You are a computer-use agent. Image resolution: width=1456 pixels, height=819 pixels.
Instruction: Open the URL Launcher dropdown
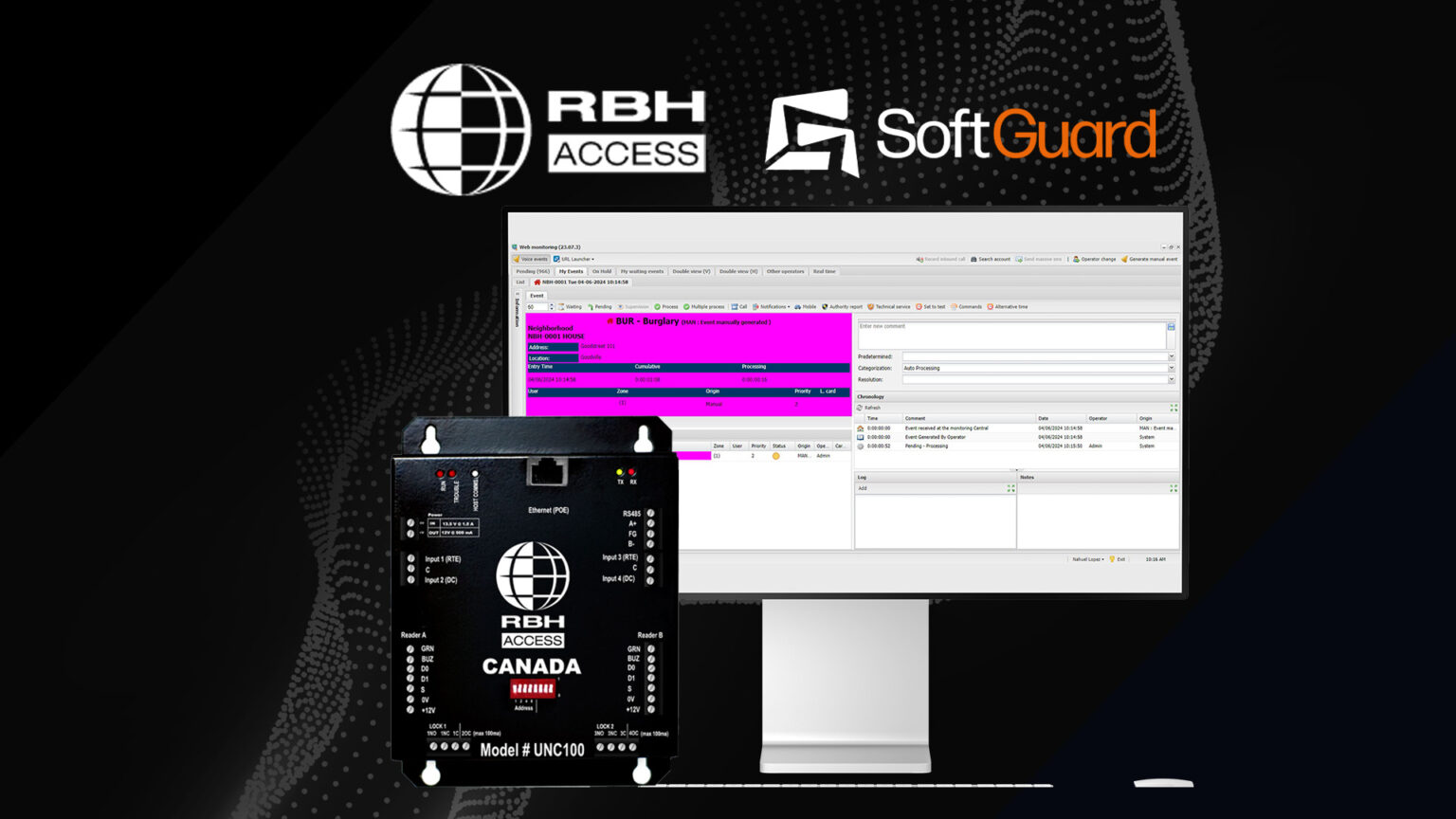(573, 259)
